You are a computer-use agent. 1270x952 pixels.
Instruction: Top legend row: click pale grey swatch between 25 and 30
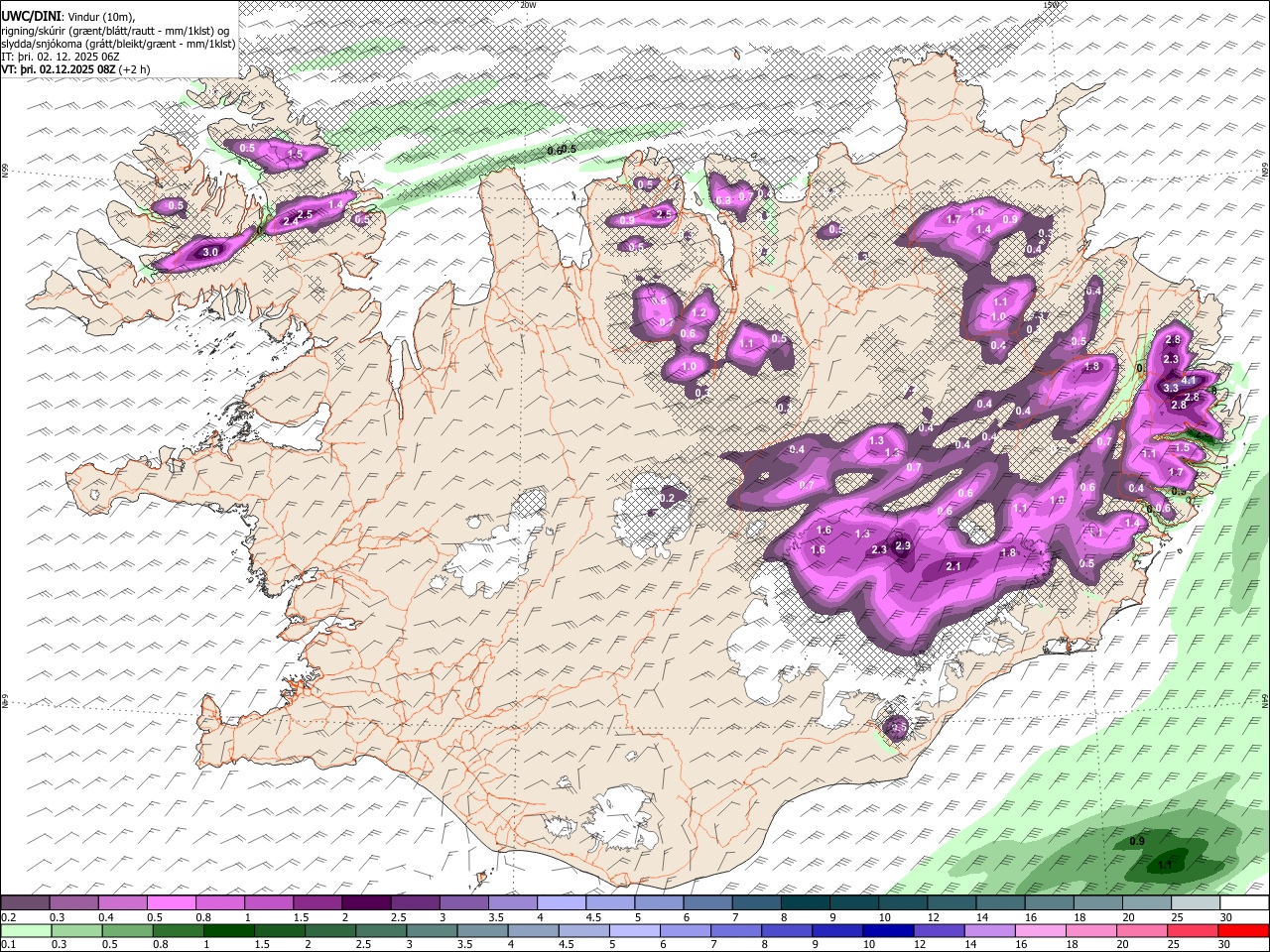1197,902
